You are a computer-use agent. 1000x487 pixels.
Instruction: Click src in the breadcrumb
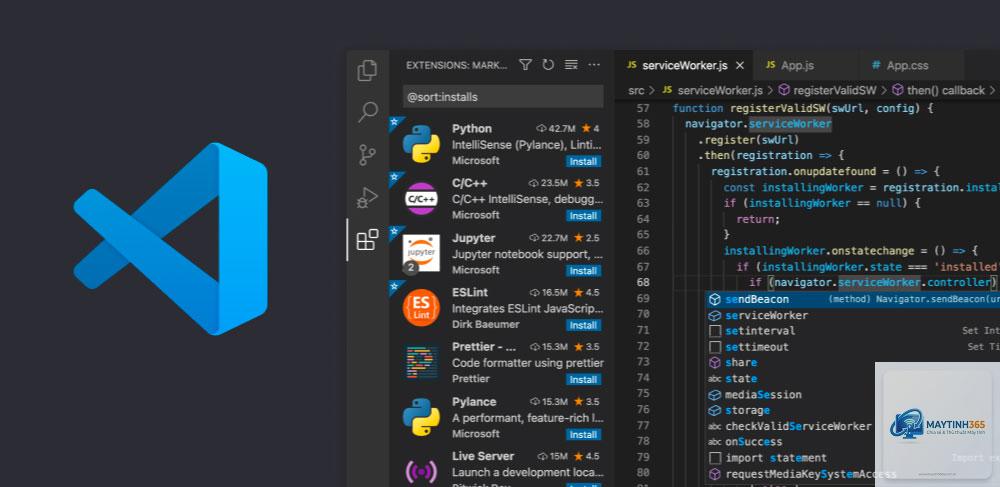[x=636, y=91]
